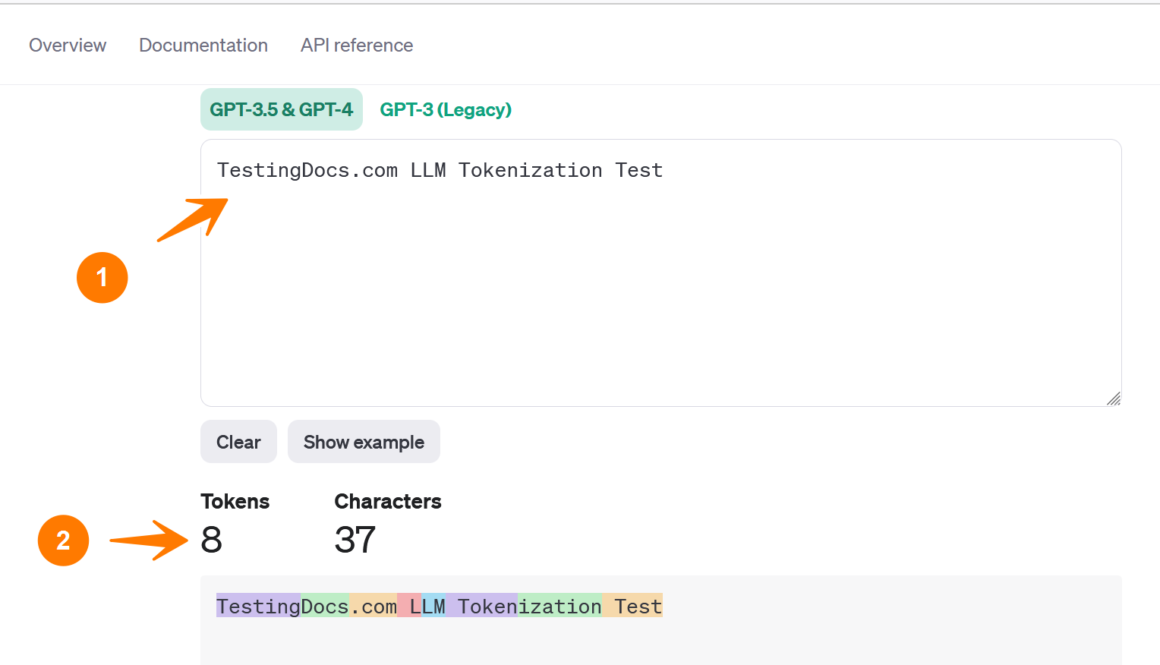Click the purple highlighted "Testing" token
The width and height of the screenshot is (1160, 665).
coord(258,606)
